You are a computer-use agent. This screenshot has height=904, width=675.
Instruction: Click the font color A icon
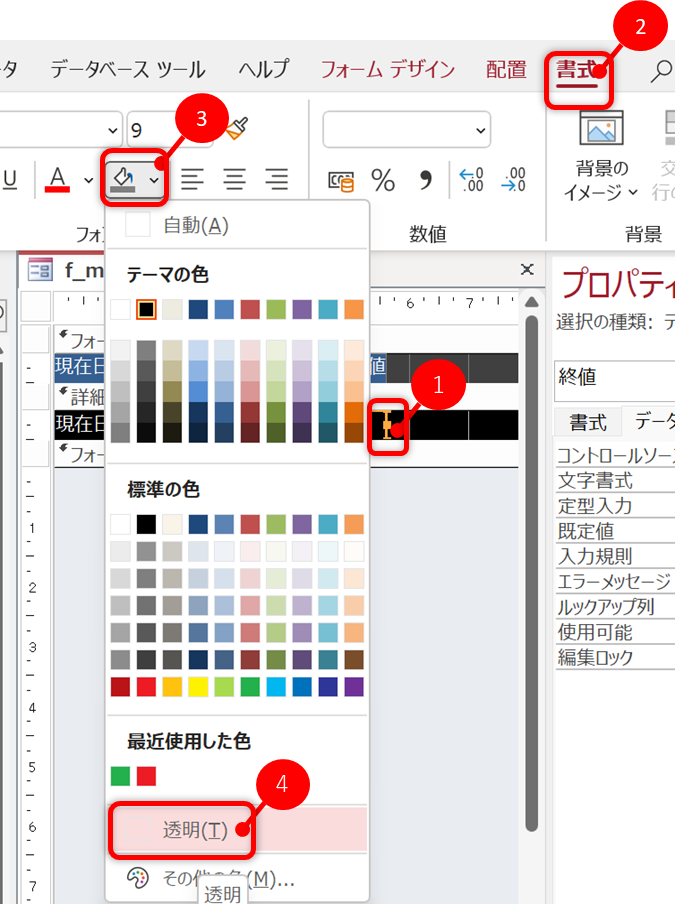tap(58, 179)
